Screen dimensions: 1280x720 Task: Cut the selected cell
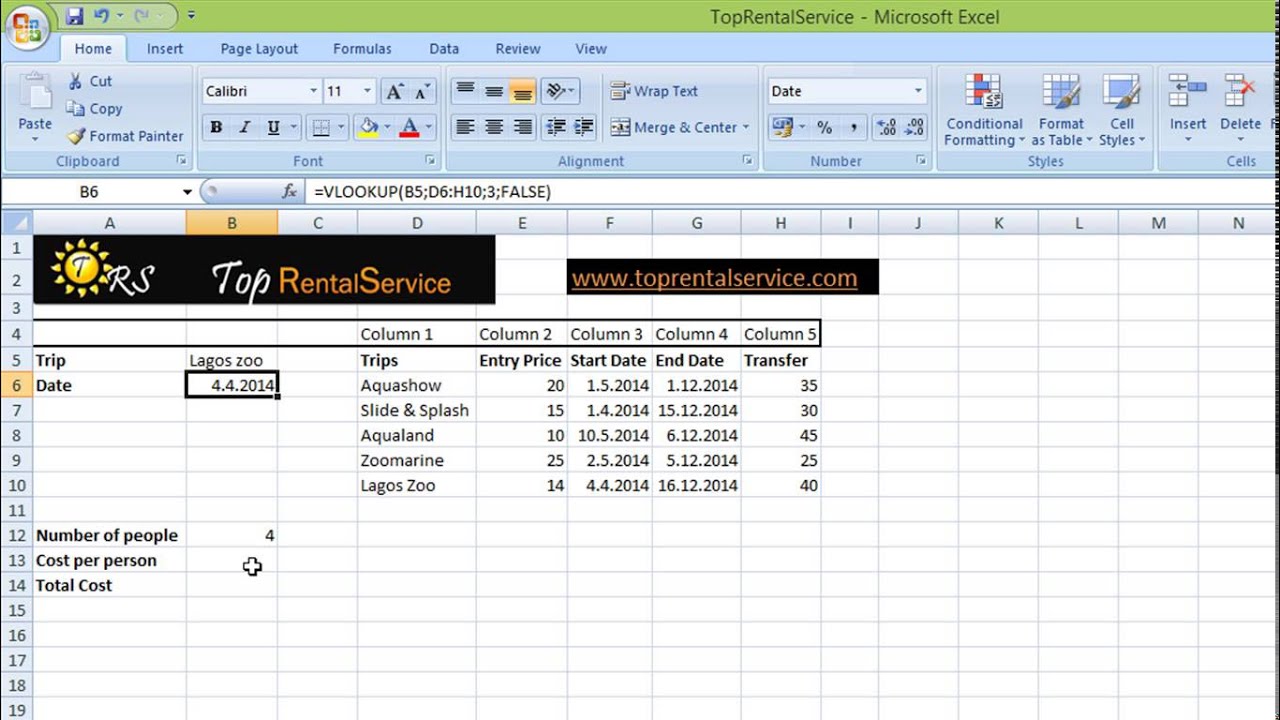coord(90,81)
